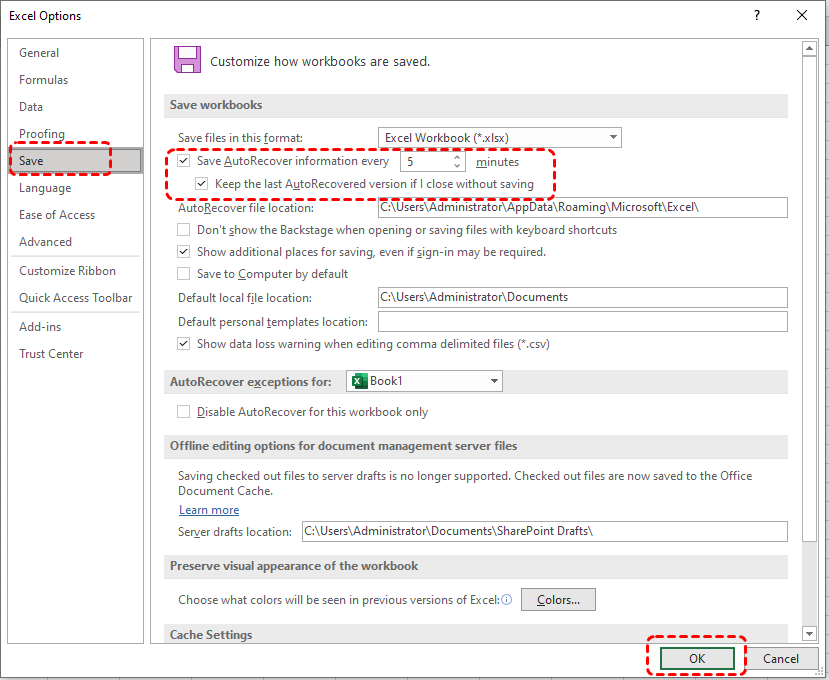Click the Help question mark icon

pos(756,15)
